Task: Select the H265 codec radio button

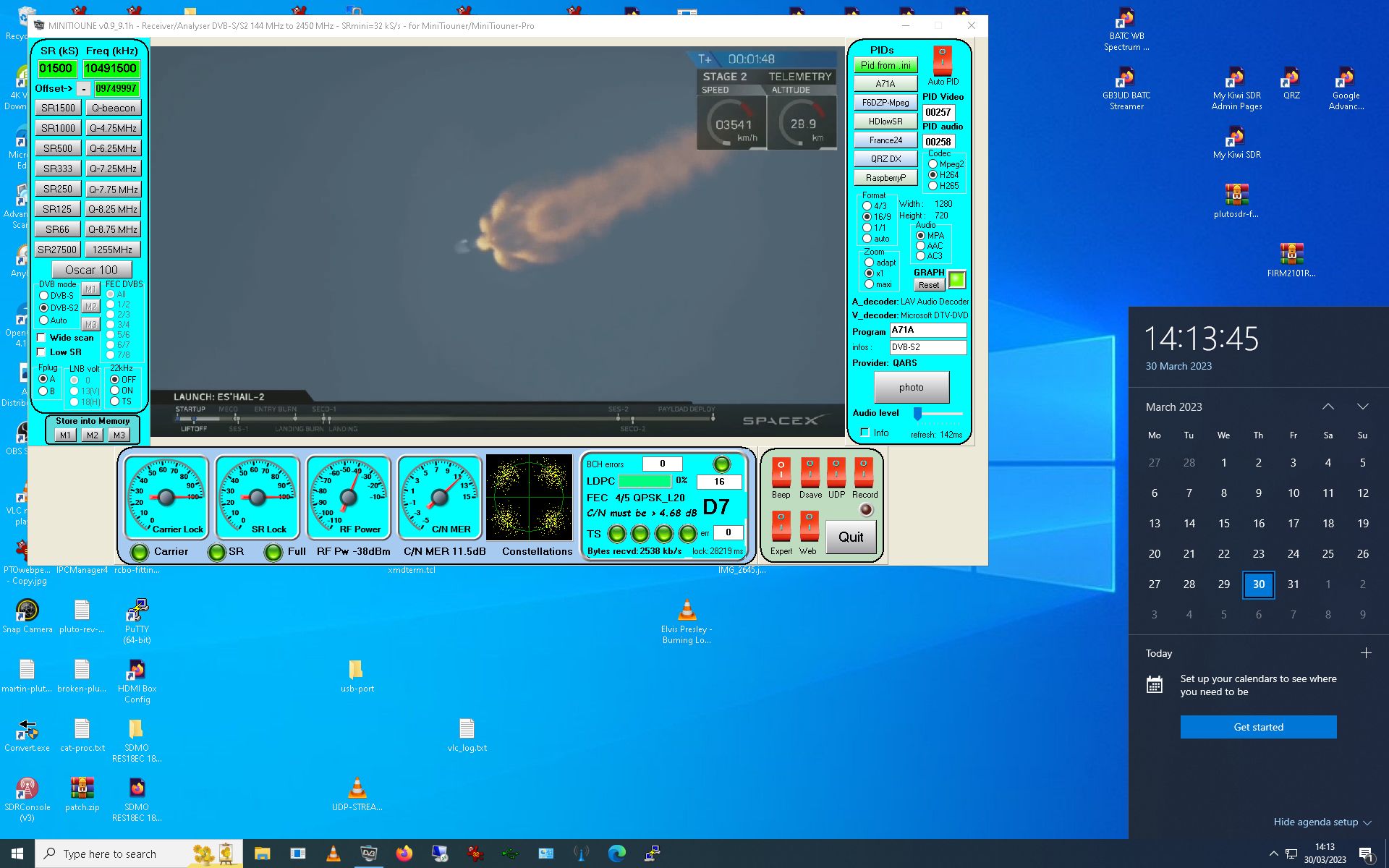Action: pos(933,186)
